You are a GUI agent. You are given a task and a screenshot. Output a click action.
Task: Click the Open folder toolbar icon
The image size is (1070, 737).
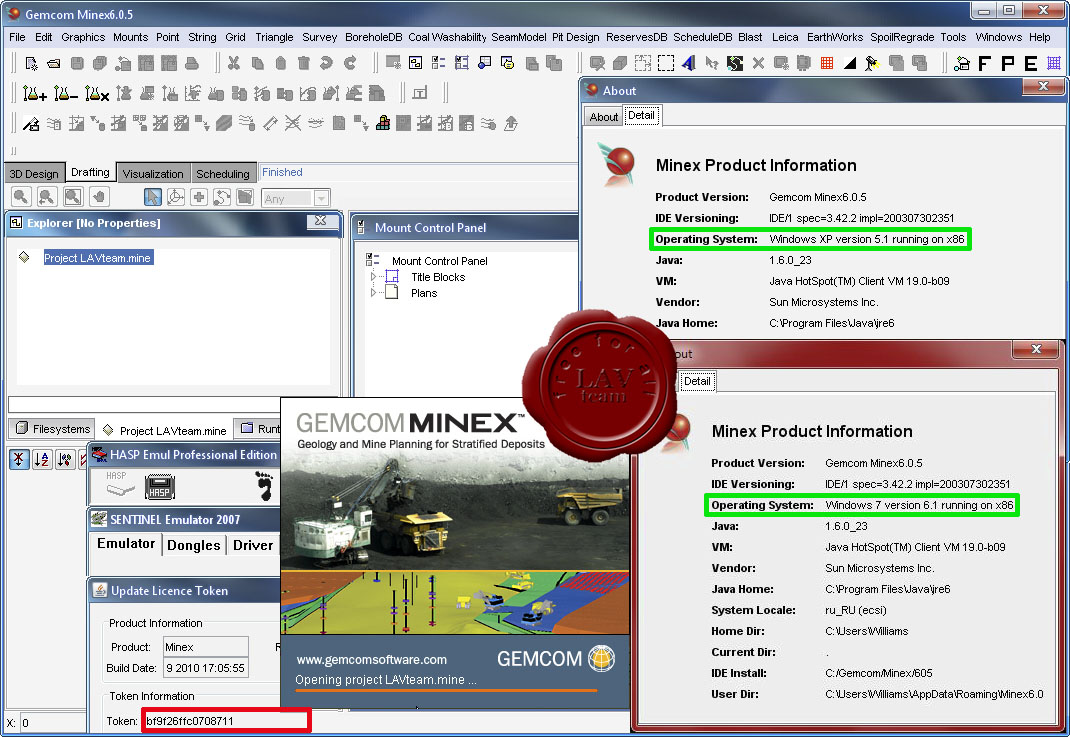click(x=54, y=63)
